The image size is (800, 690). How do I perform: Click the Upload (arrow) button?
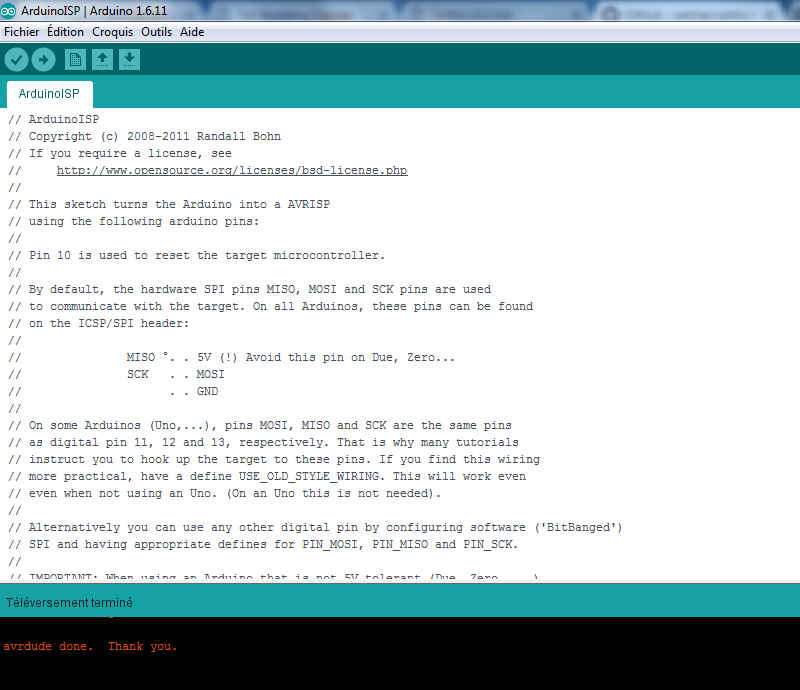point(43,60)
